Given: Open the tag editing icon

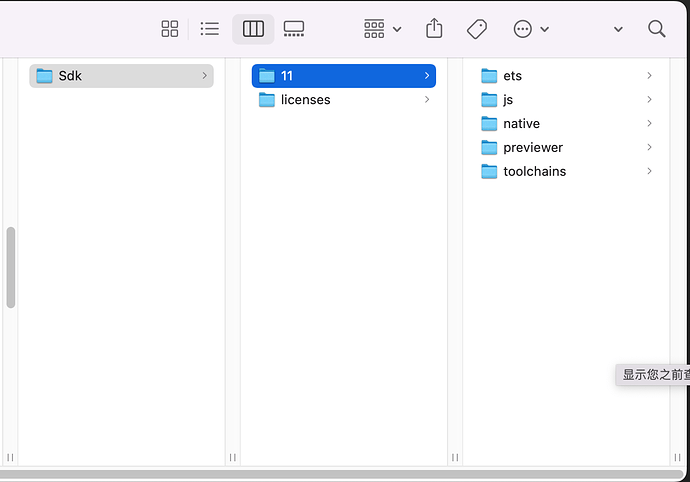Looking at the screenshot, I should pyautogui.click(x=477, y=29).
